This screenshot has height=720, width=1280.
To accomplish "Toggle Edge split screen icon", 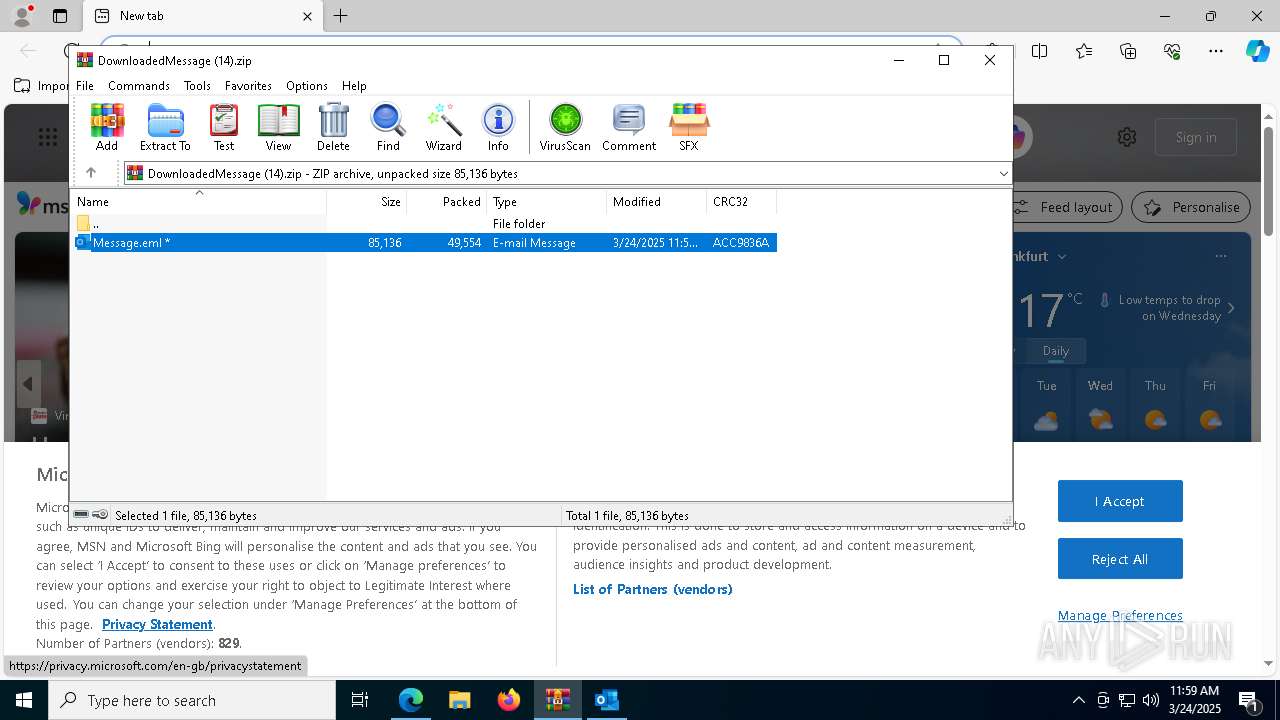I will coord(1040,51).
